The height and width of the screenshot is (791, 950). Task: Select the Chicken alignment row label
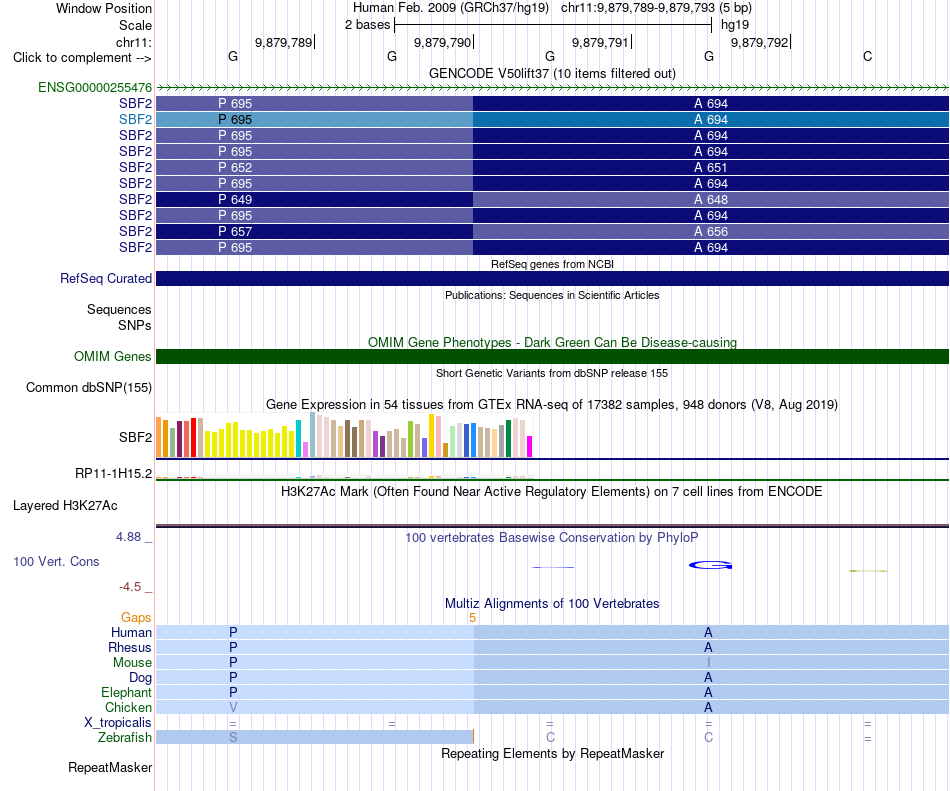[128, 707]
